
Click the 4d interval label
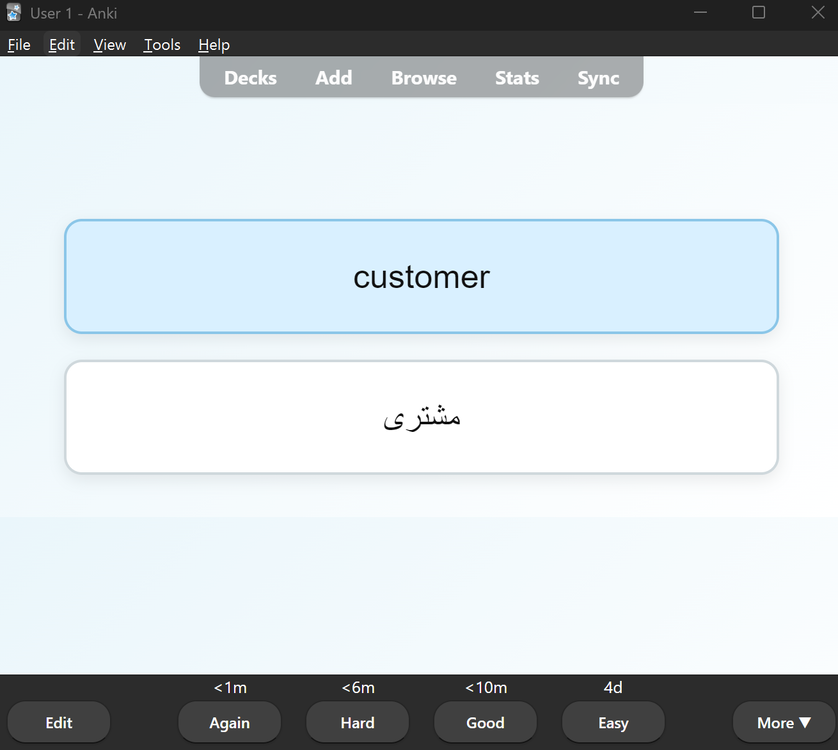click(613, 687)
